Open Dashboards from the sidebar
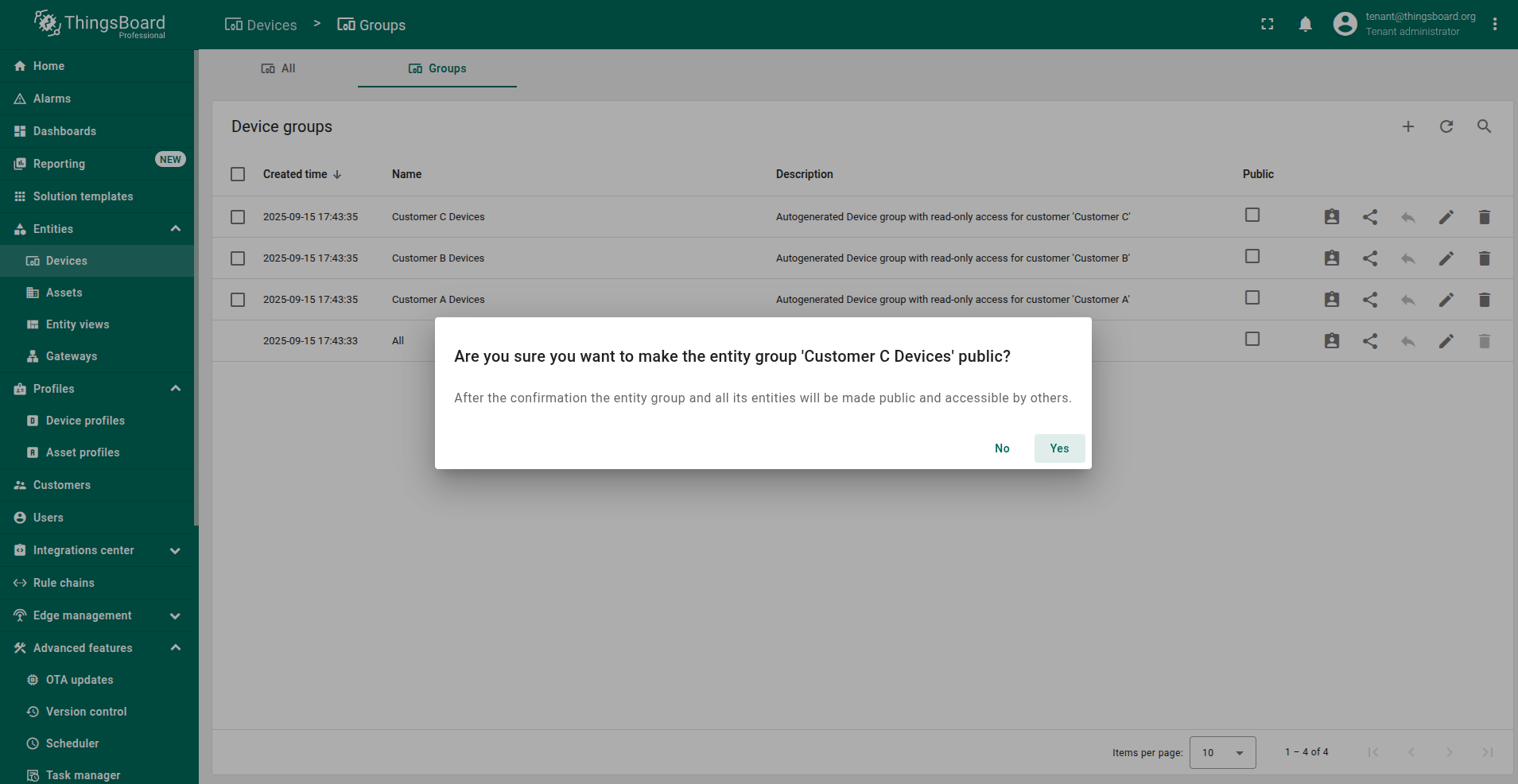The image size is (1518, 784). coord(64,131)
